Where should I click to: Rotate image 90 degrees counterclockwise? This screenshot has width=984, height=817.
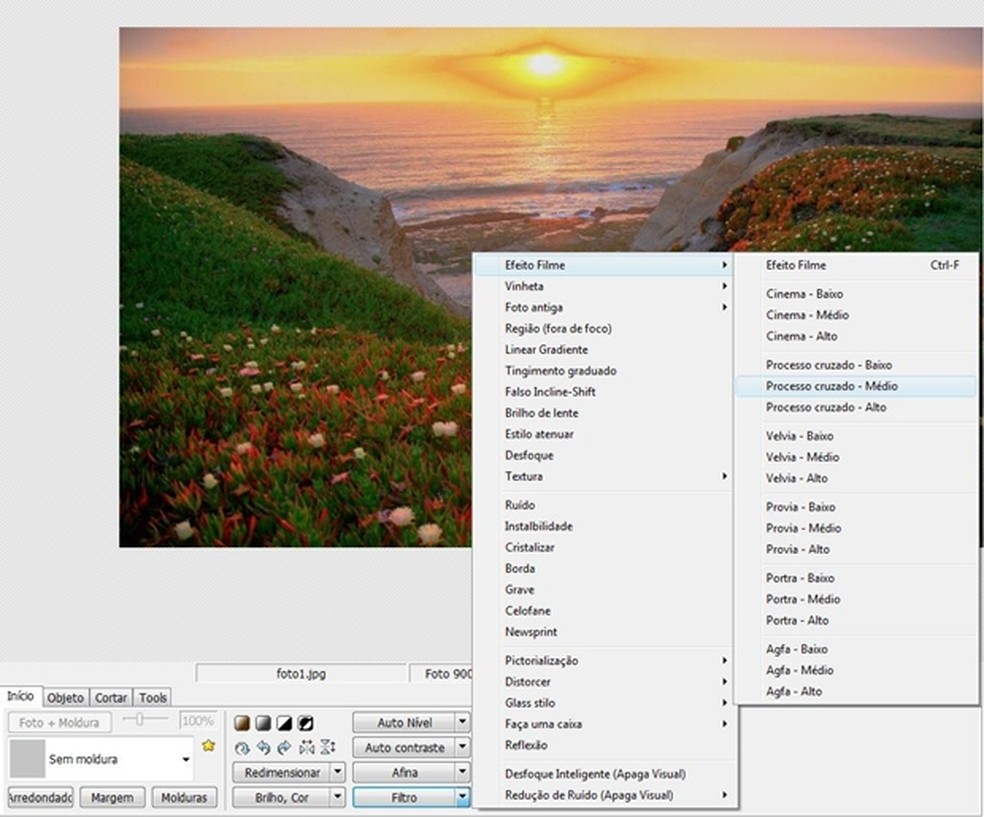pos(262,748)
